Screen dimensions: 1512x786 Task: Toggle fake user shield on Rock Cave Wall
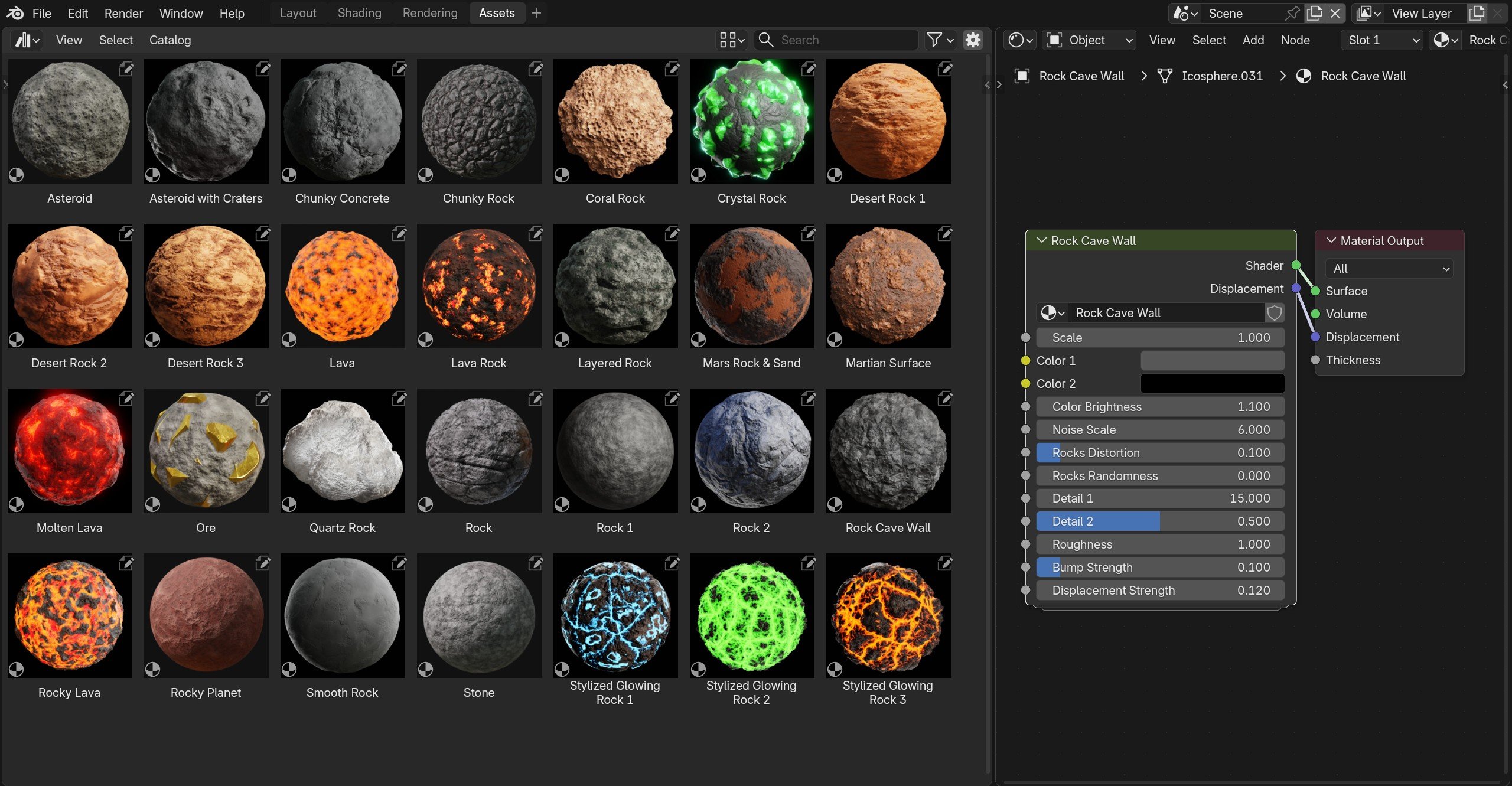point(1274,312)
